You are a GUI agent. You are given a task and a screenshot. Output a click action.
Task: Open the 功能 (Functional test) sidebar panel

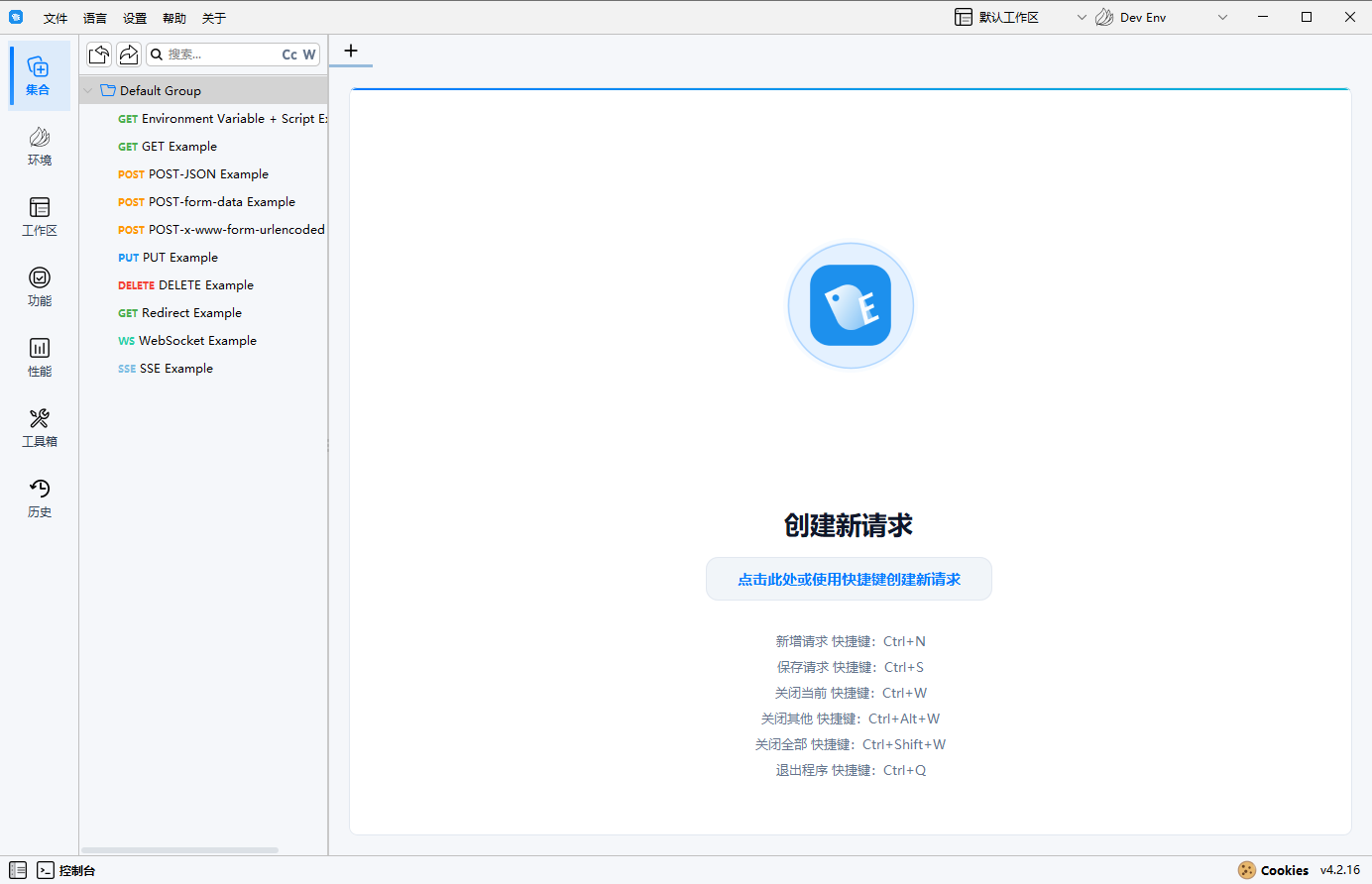(x=40, y=286)
